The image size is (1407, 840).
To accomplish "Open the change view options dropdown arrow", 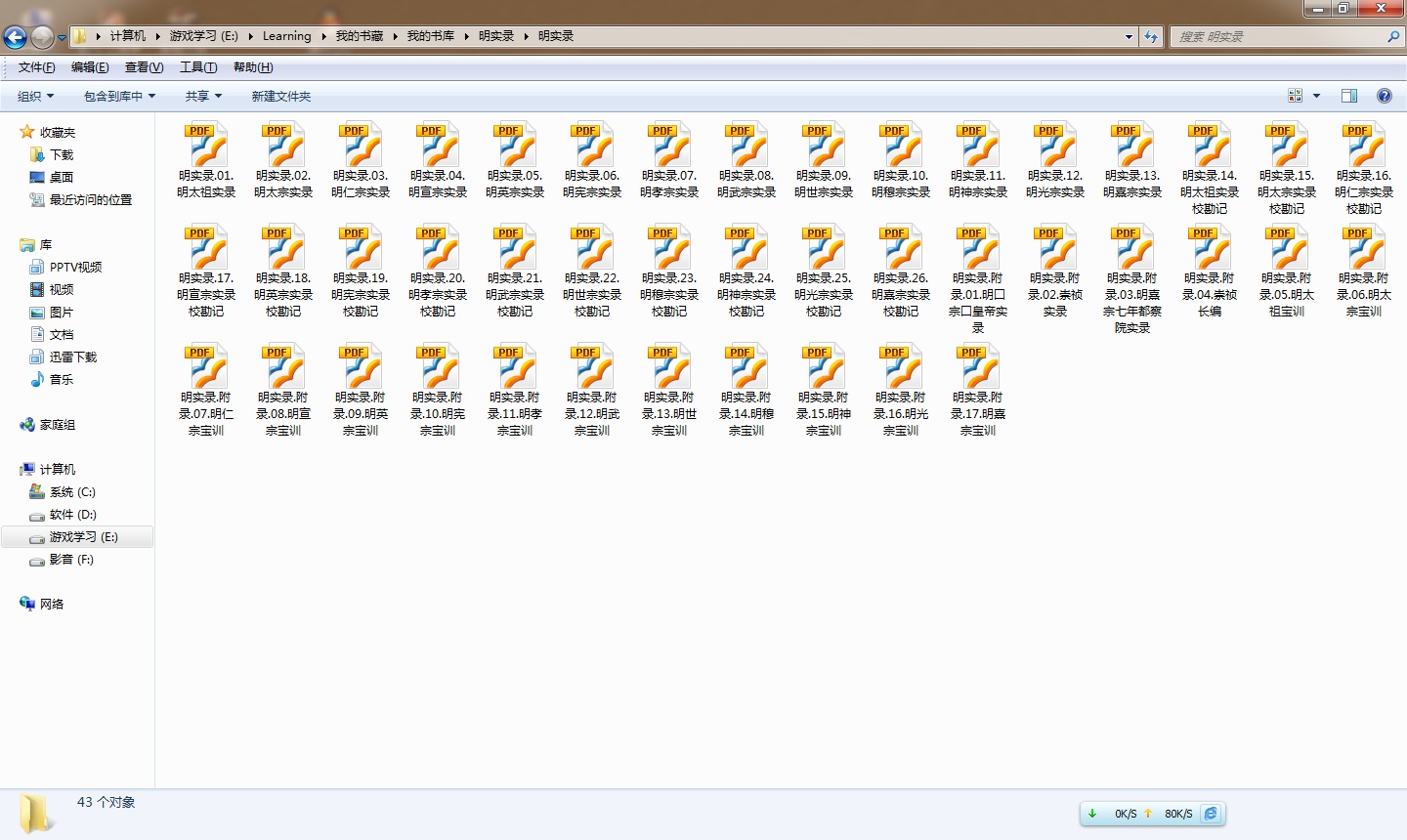I will [1316, 96].
